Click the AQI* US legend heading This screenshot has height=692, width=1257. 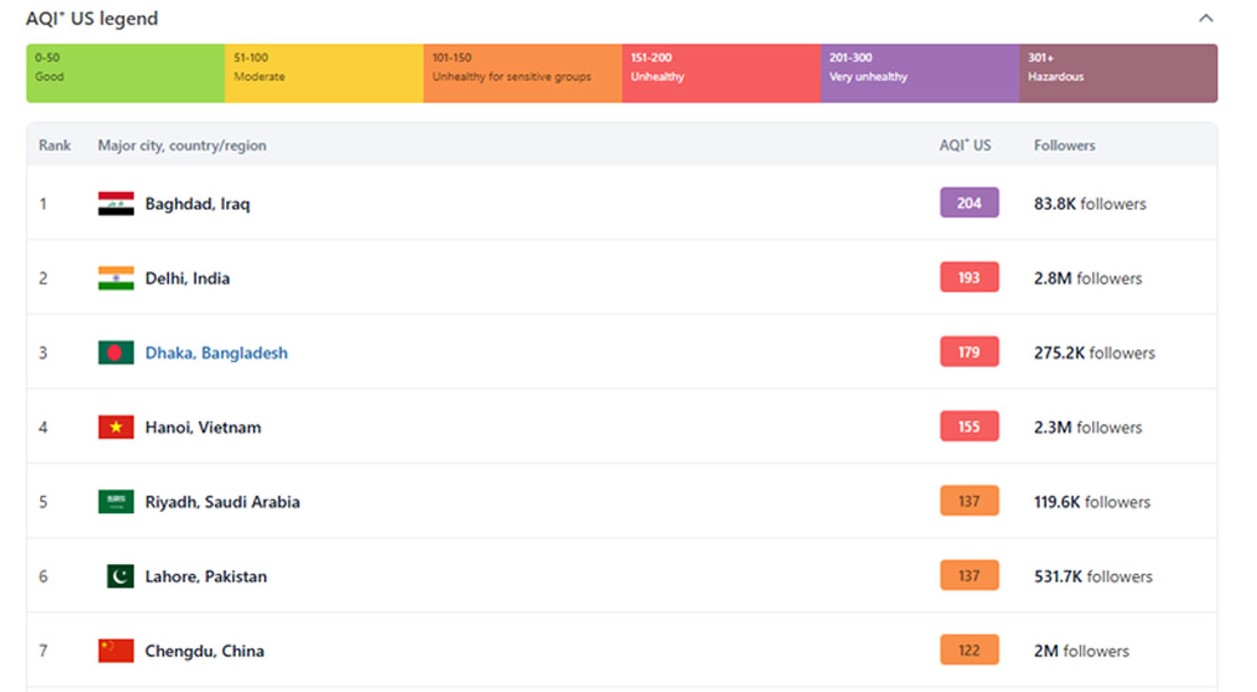click(92, 18)
